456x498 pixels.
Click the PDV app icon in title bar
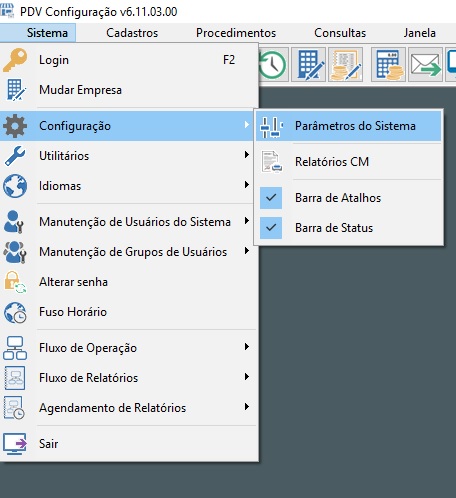pos(8,11)
